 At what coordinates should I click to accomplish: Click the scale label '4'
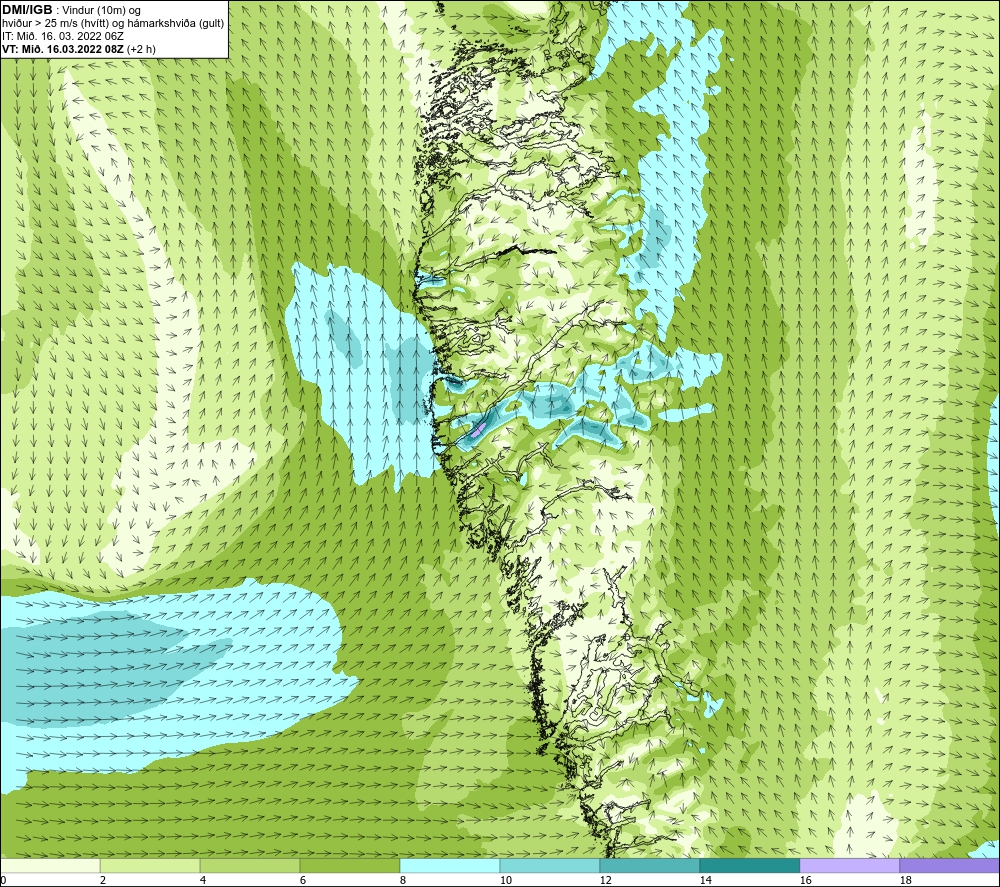(203, 881)
